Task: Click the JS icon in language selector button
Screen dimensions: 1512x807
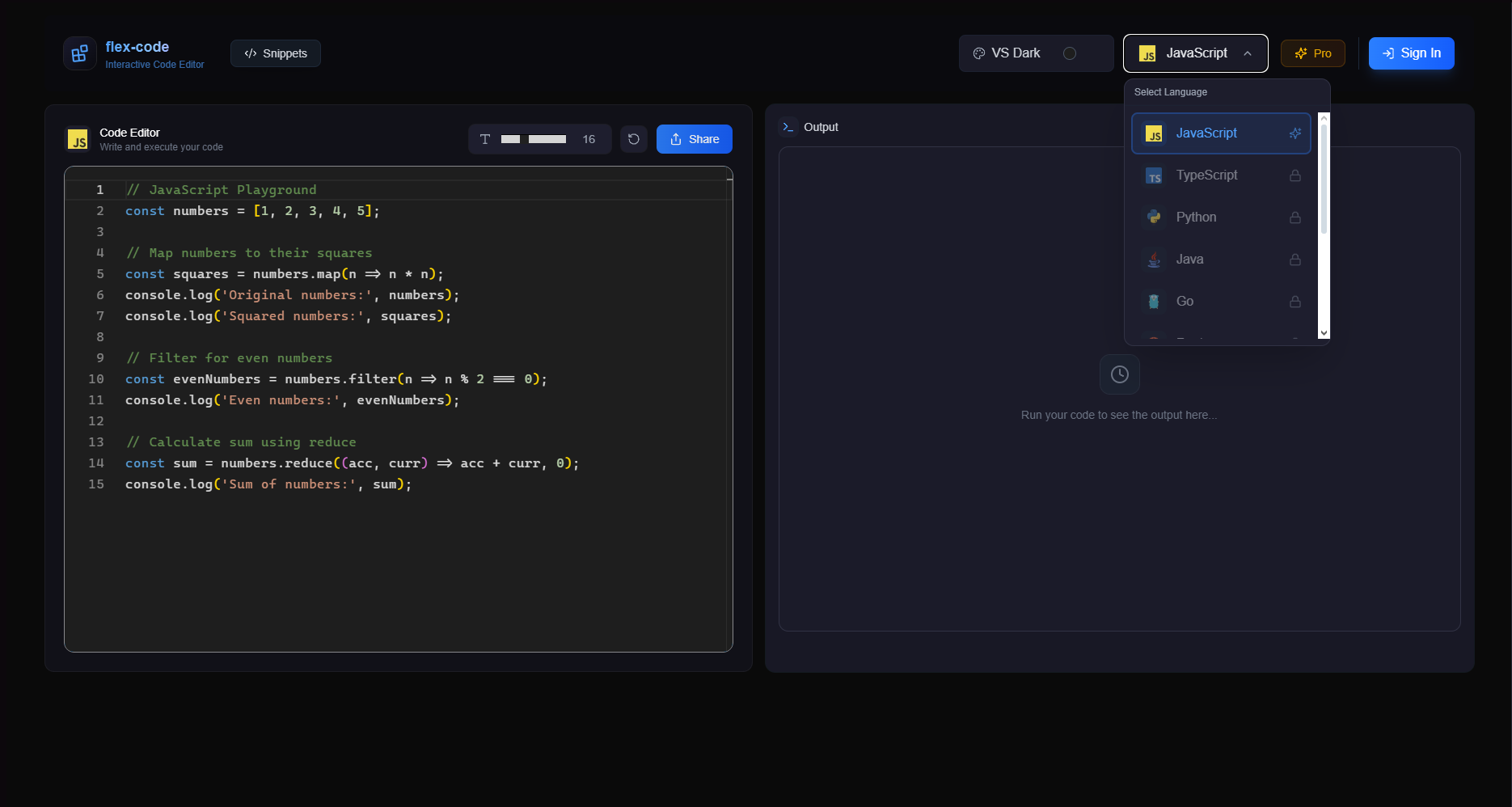Action: click(1147, 53)
